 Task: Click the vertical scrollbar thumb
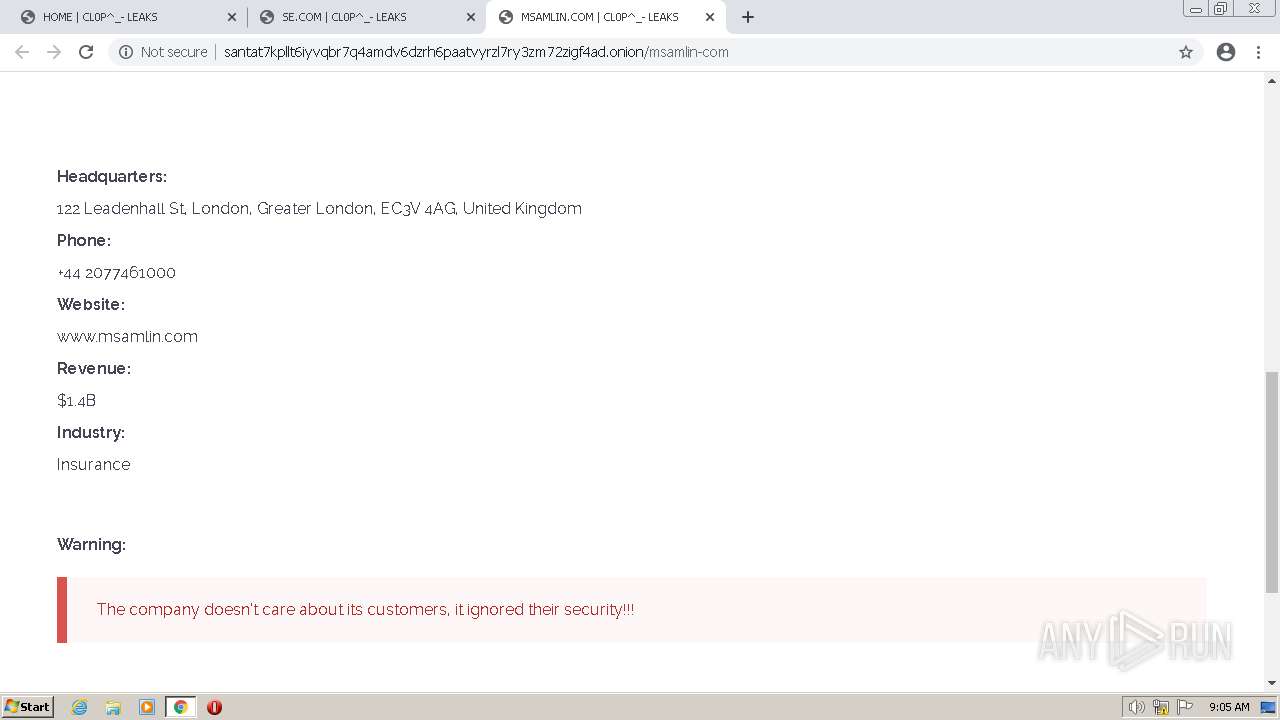coord(1272,482)
